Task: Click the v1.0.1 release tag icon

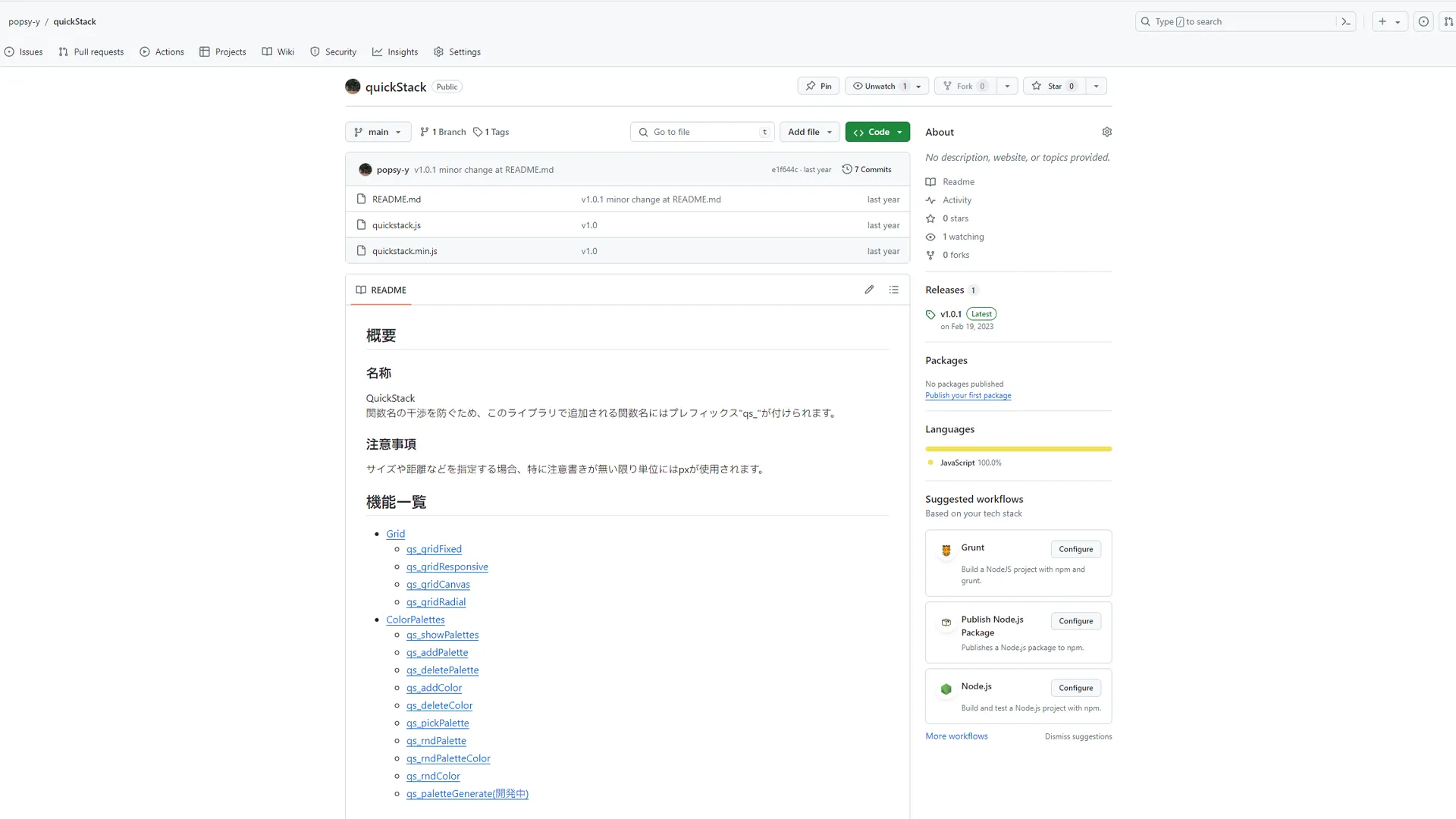Action: pyautogui.click(x=930, y=315)
